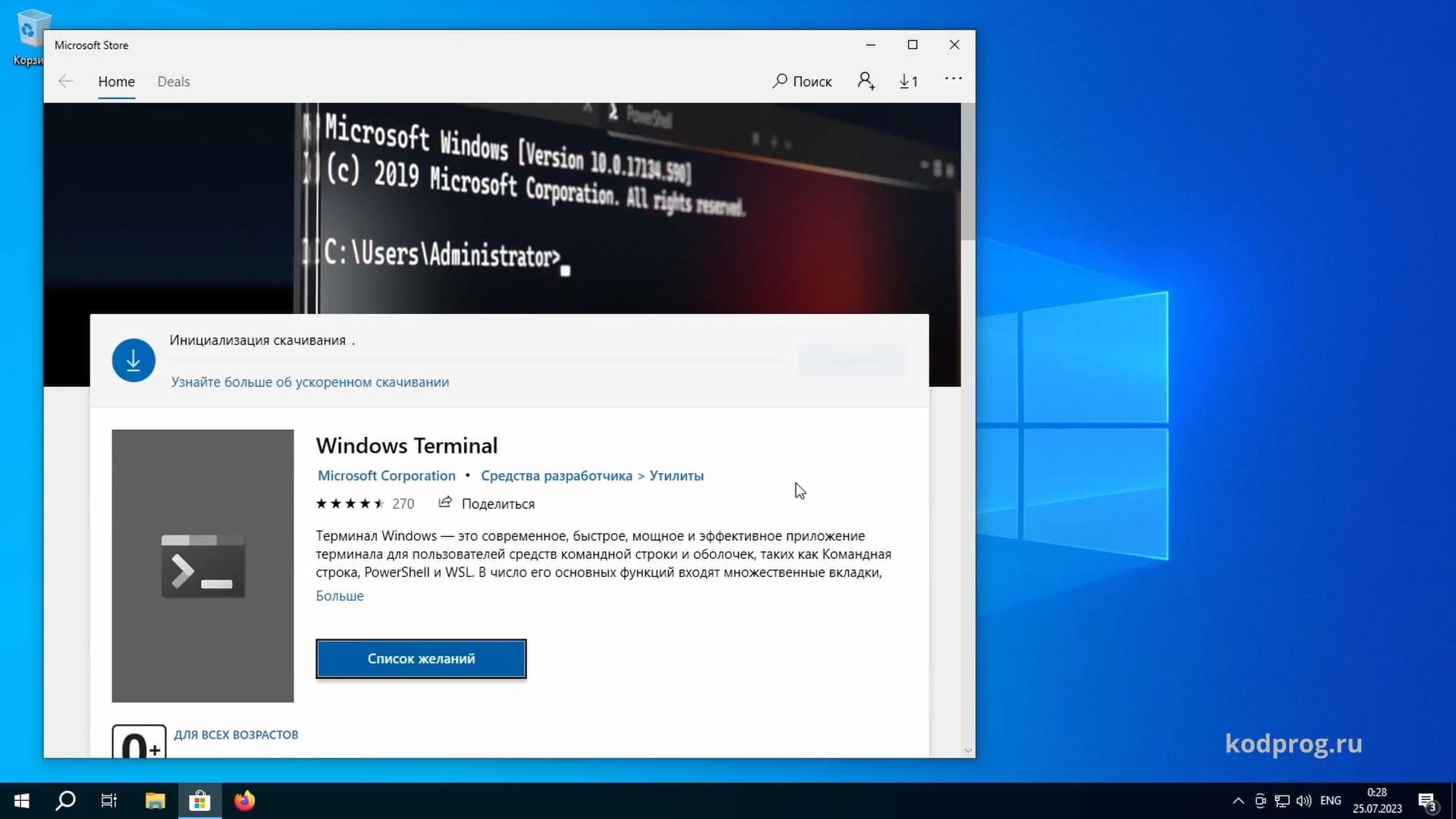
Task: Minimize the Microsoft Store window
Action: [x=871, y=45]
